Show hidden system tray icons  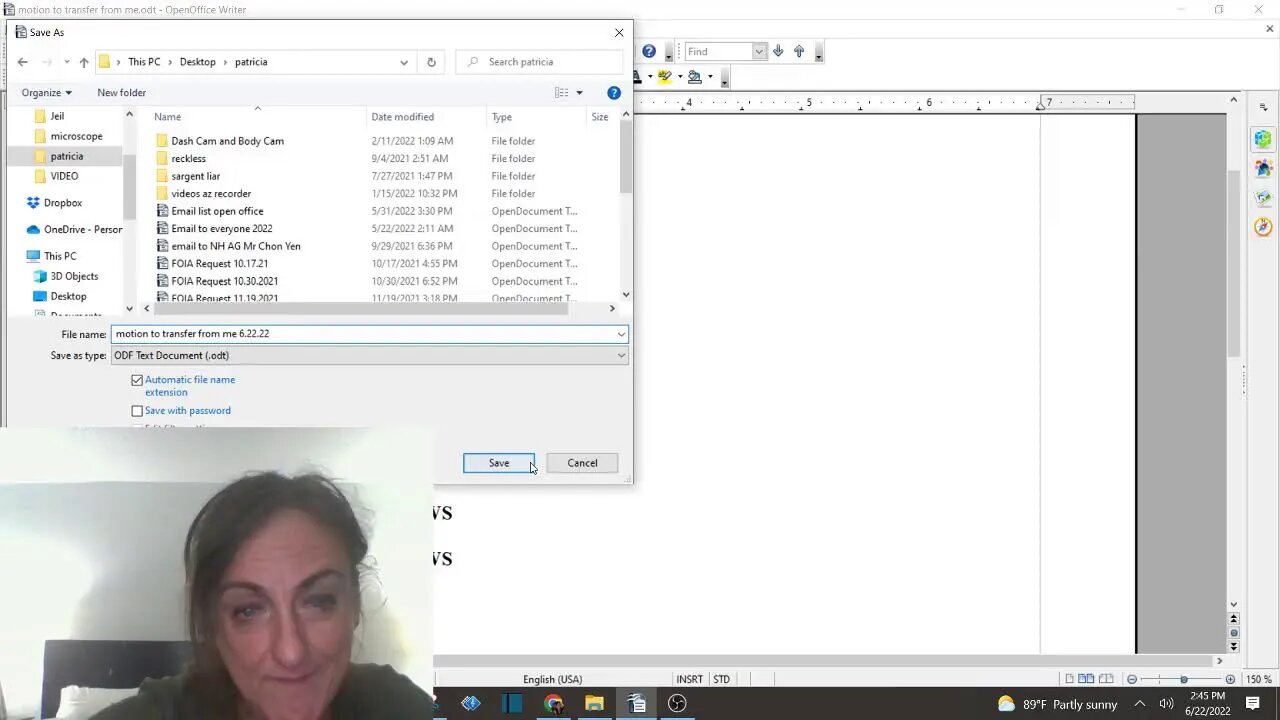point(1139,704)
